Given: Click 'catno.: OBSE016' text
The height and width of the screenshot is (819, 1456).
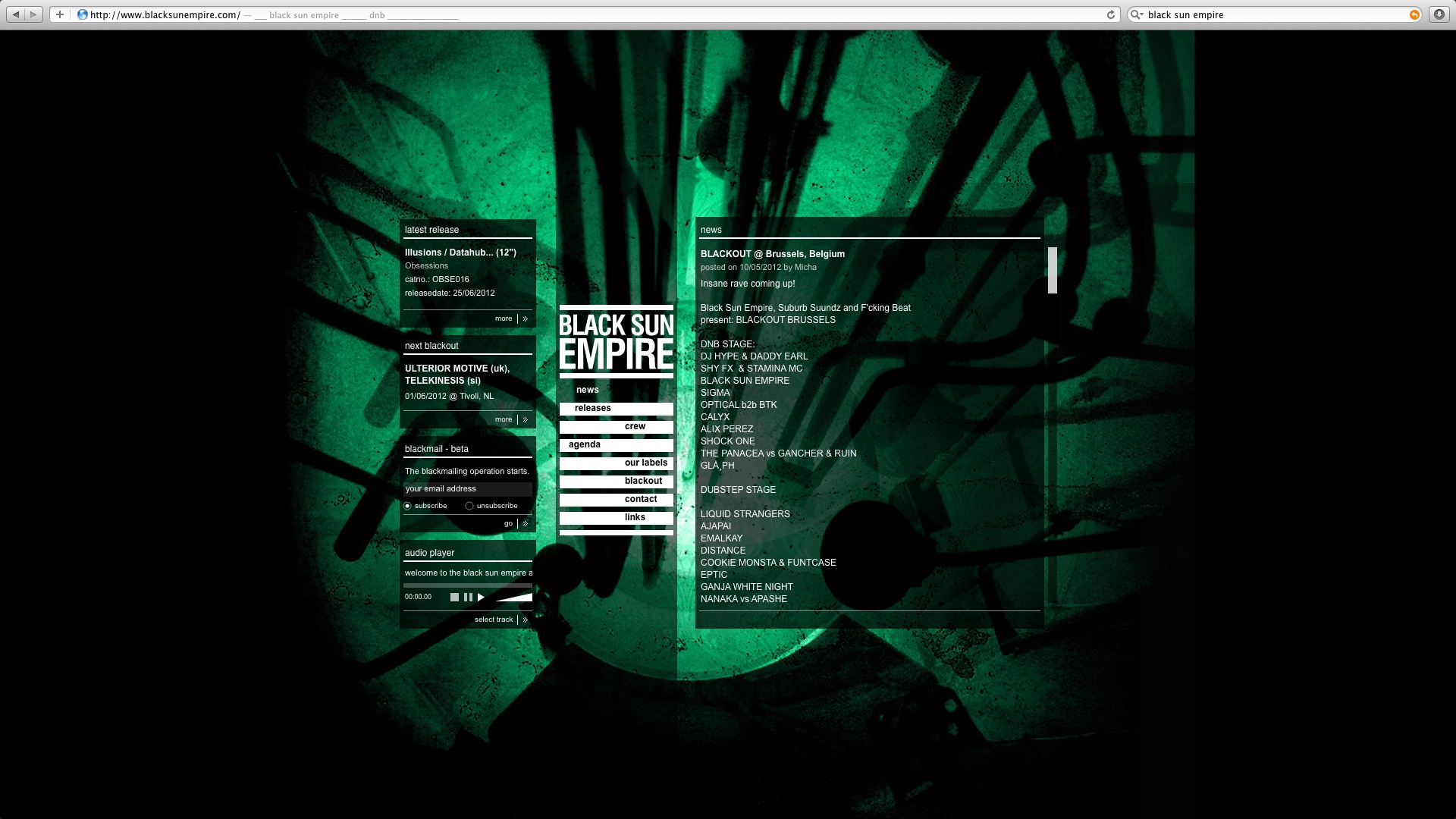Looking at the screenshot, I should click(x=437, y=280).
